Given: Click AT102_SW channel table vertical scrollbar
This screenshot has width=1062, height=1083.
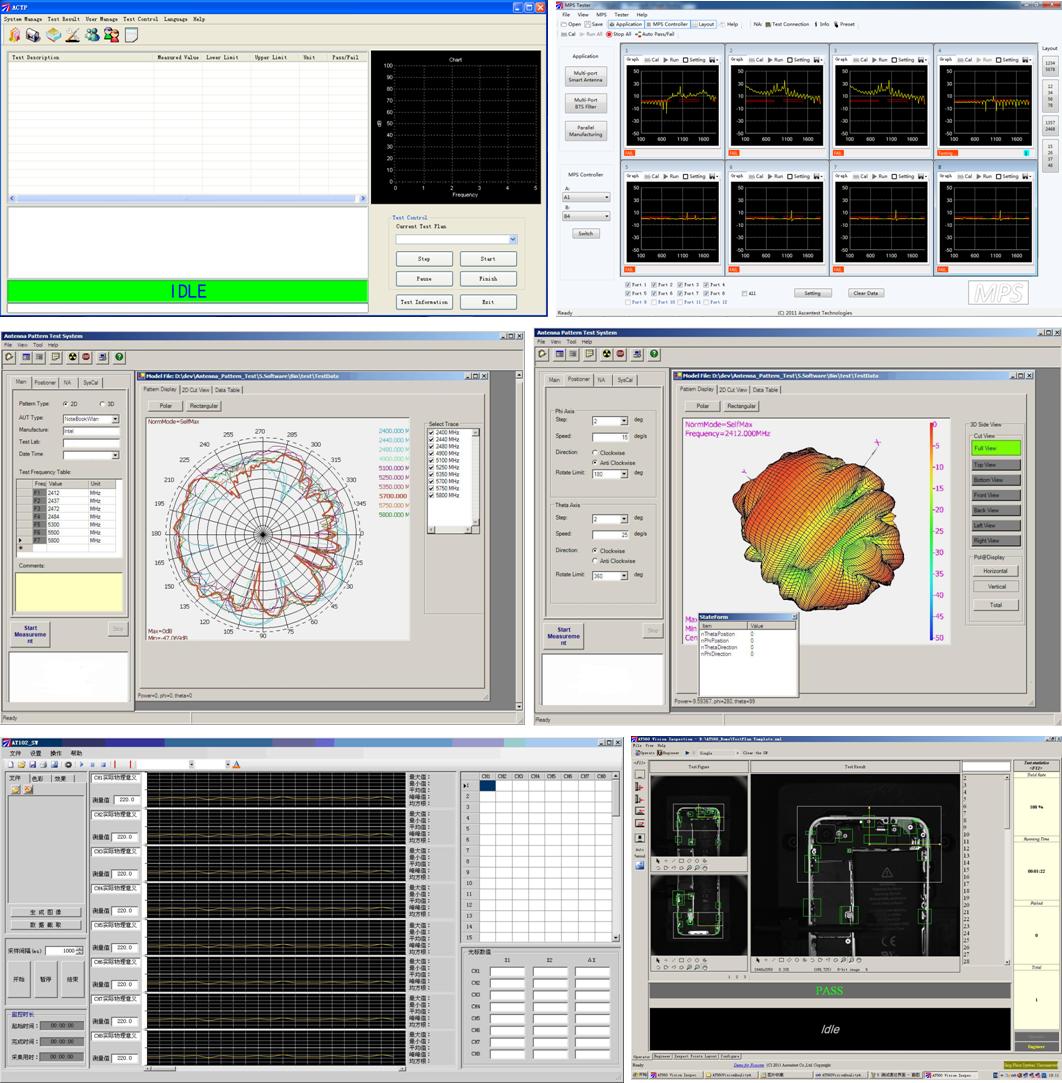Looking at the screenshot, I should tap(615, 856).
